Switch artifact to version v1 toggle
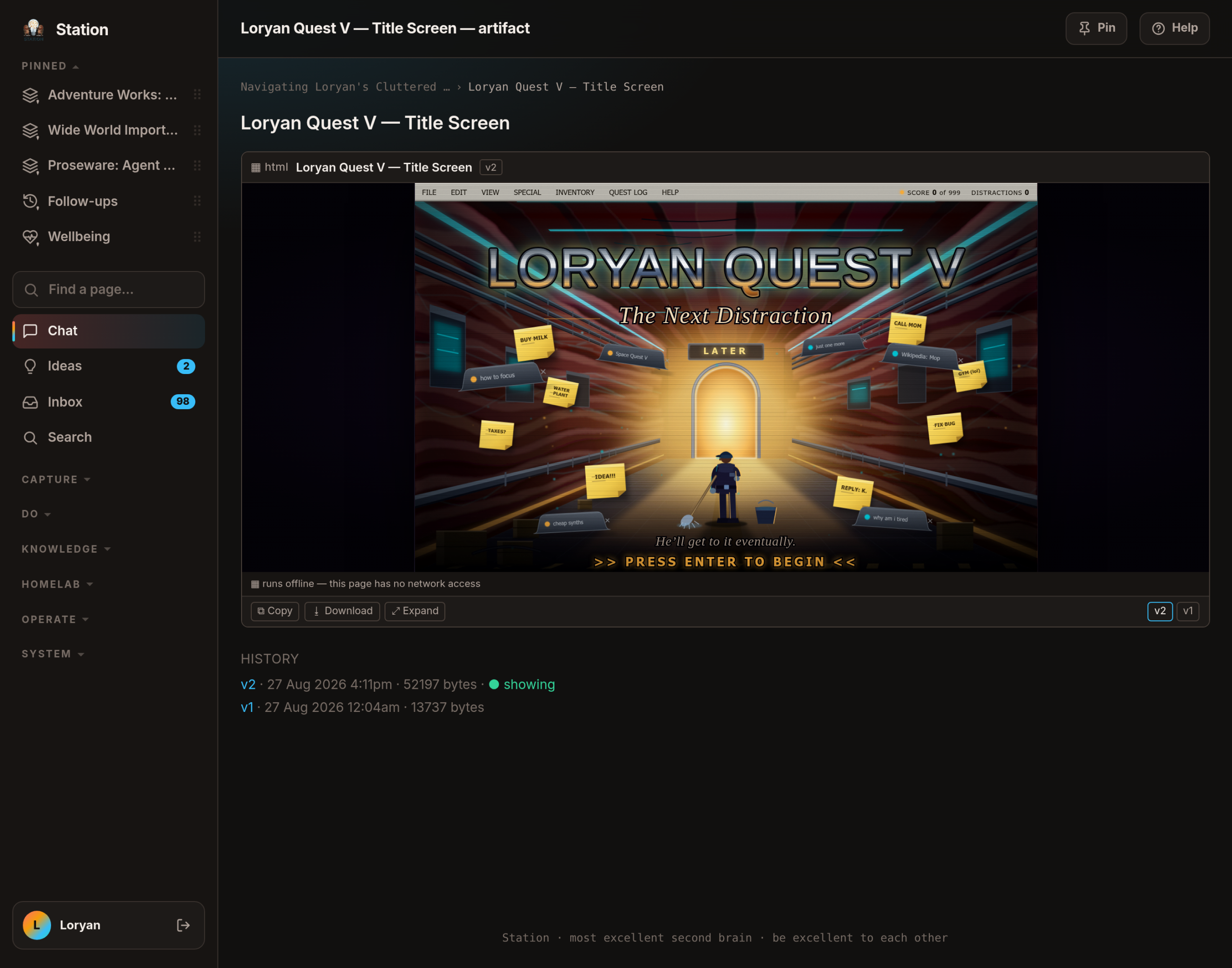This screenshot has width=1232, height=968. pos(1188,611)
